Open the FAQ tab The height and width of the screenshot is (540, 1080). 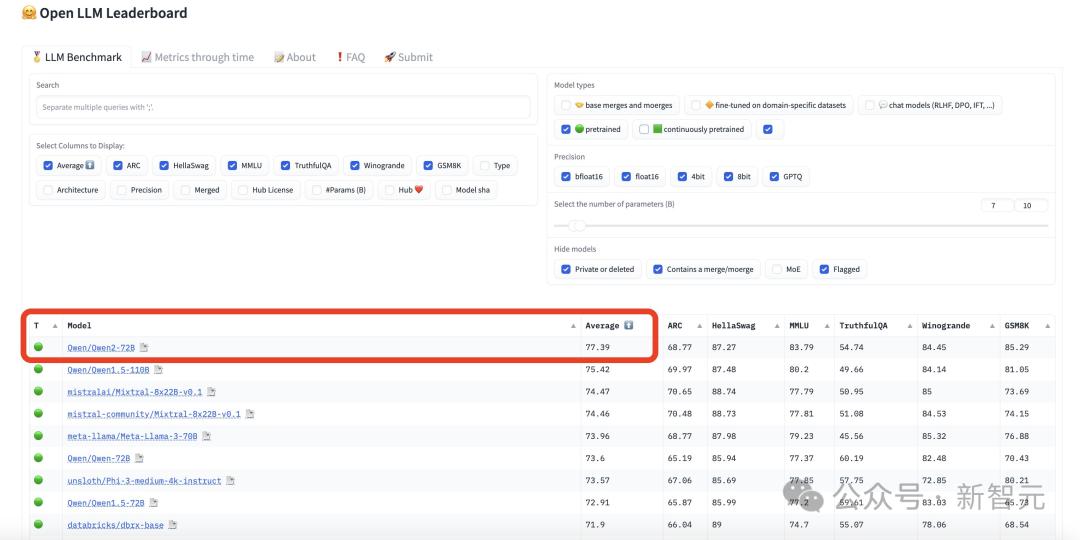tap(350, 57)
